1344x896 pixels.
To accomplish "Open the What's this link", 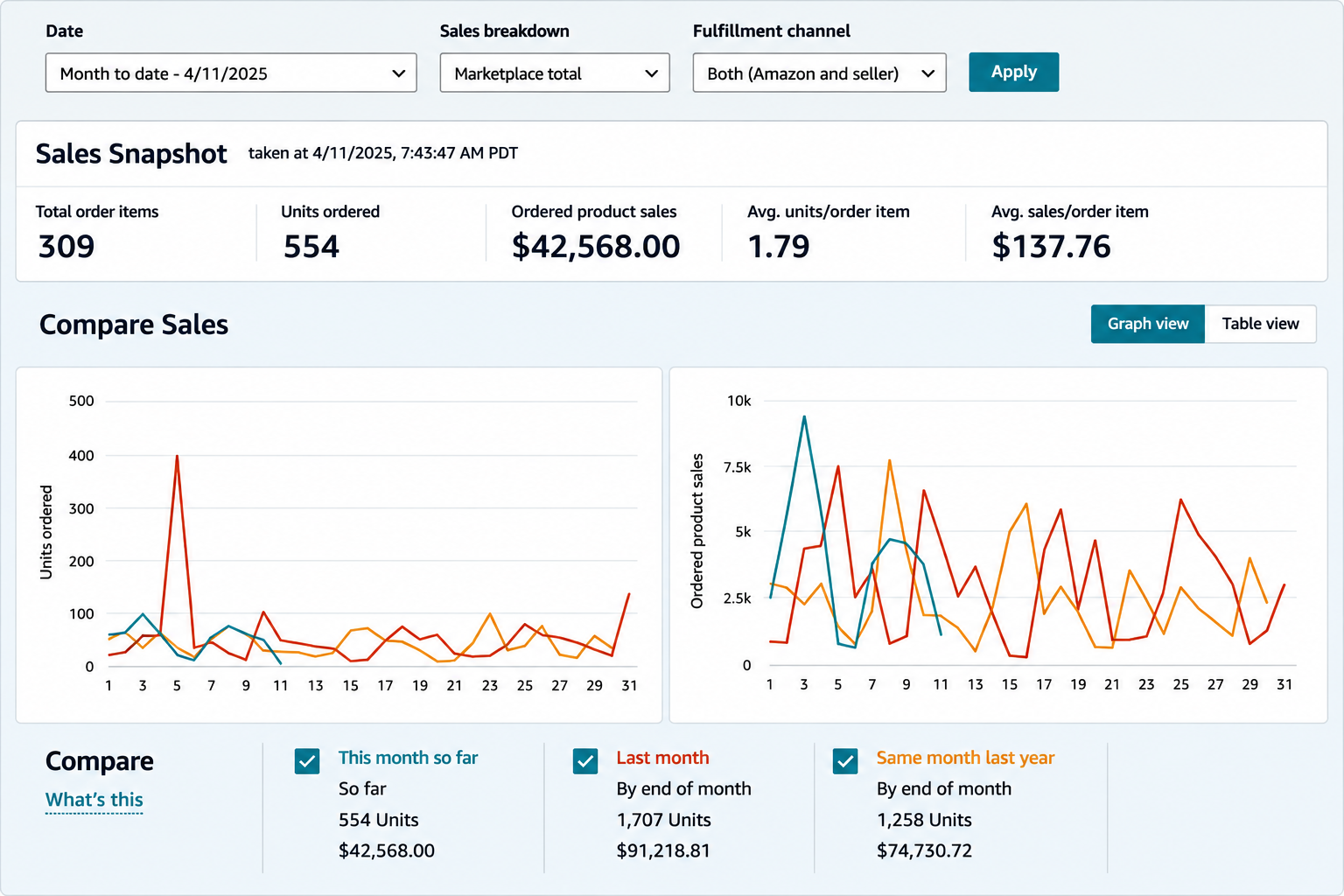I will [94, 800].
